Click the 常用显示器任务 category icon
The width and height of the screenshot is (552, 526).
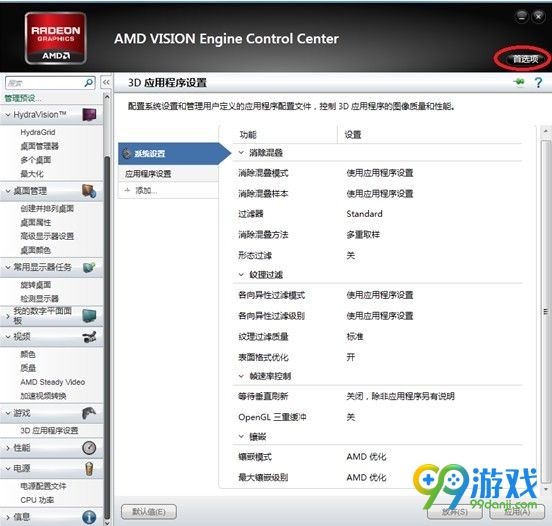tap(89, 268)
